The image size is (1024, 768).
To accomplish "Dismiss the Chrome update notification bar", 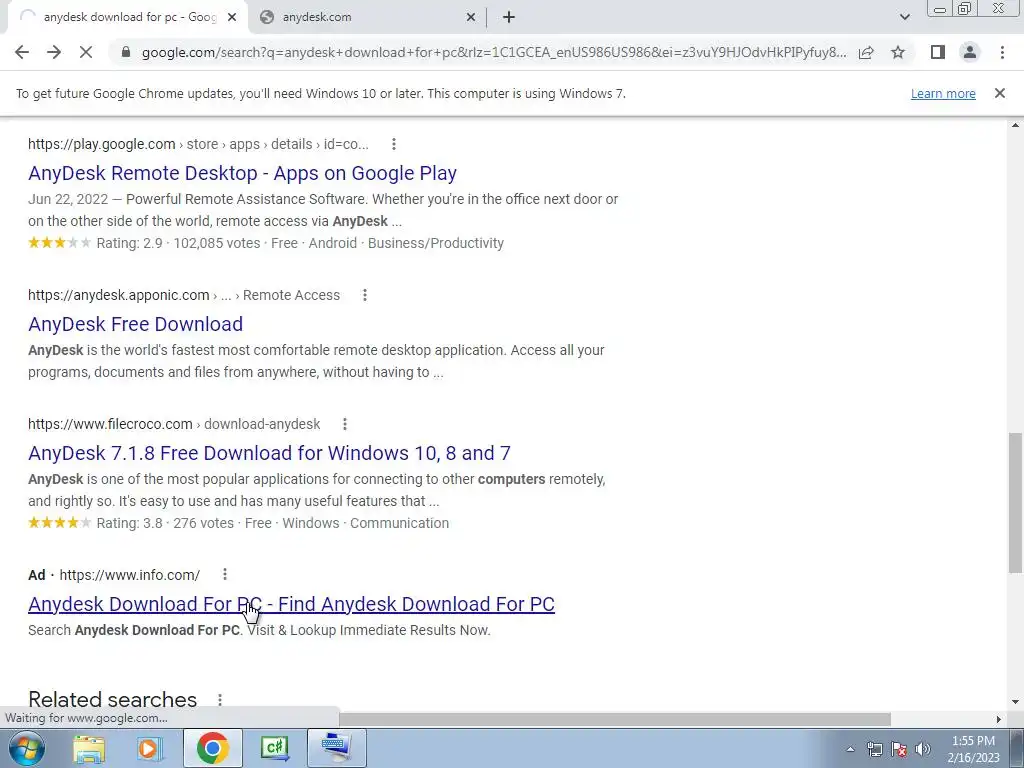I will [x=999, y=93].
